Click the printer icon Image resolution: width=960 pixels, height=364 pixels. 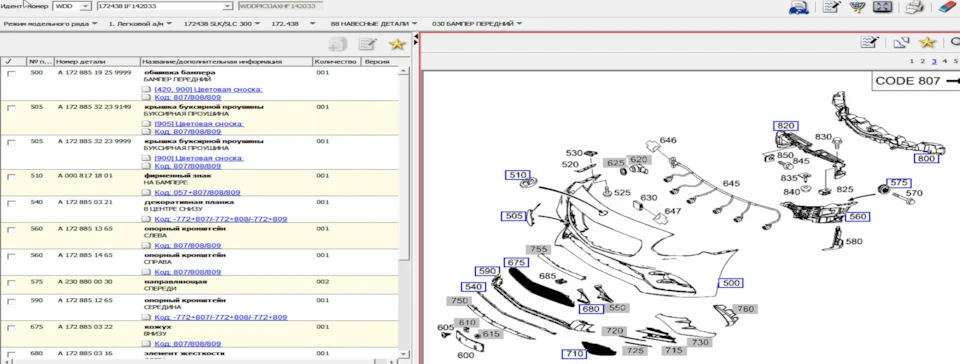coord(915,7)
